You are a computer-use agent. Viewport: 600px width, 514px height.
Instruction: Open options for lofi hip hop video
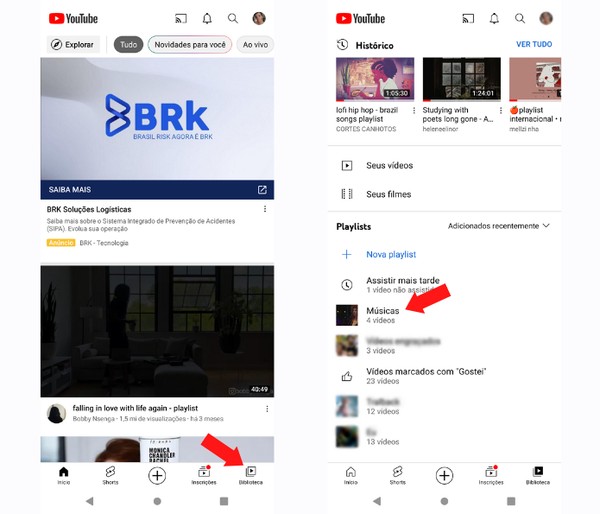pos(414,110)
